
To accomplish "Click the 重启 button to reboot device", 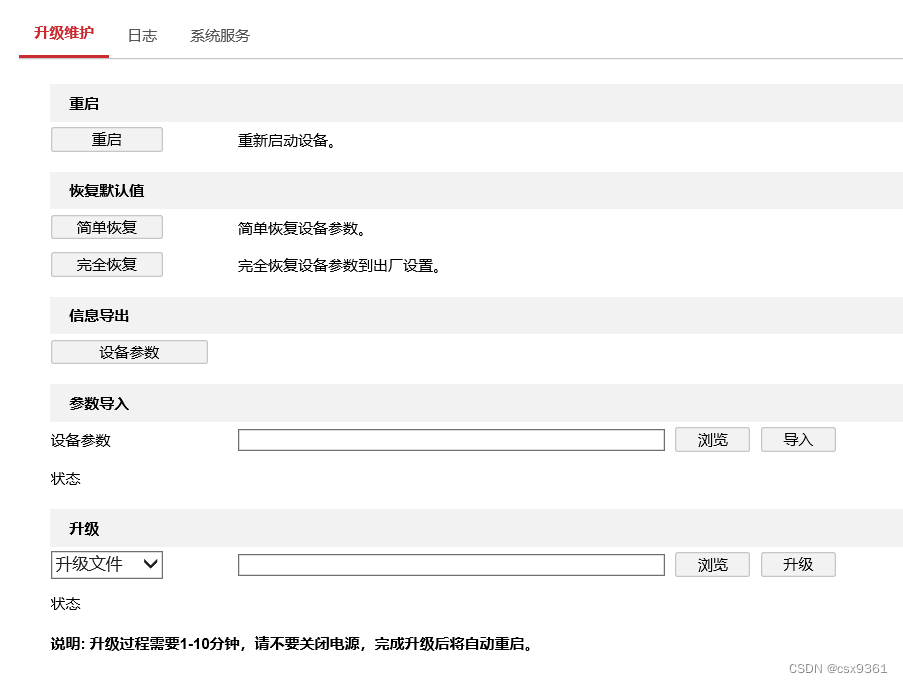I will pos(107,139).
